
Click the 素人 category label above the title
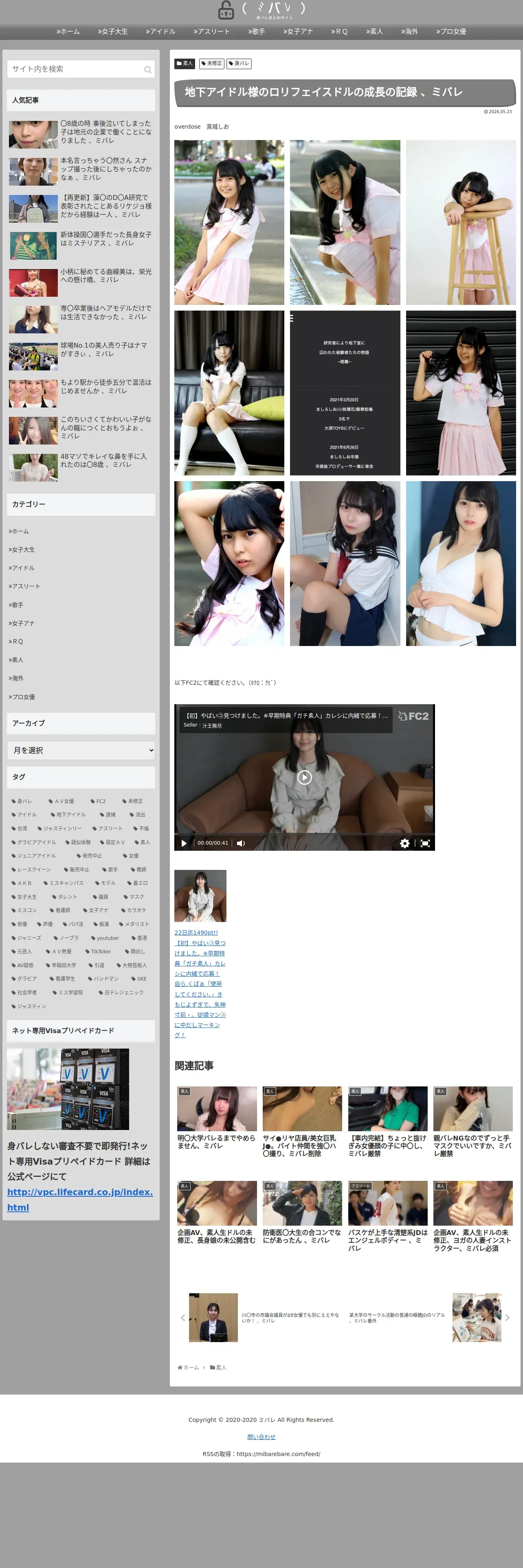click(184, 64)
